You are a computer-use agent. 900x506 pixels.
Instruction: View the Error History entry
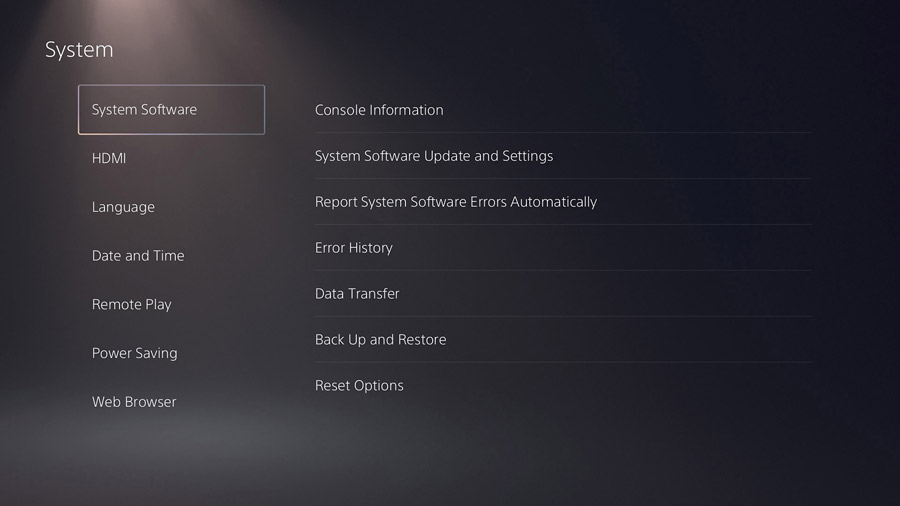pos(354,248)
